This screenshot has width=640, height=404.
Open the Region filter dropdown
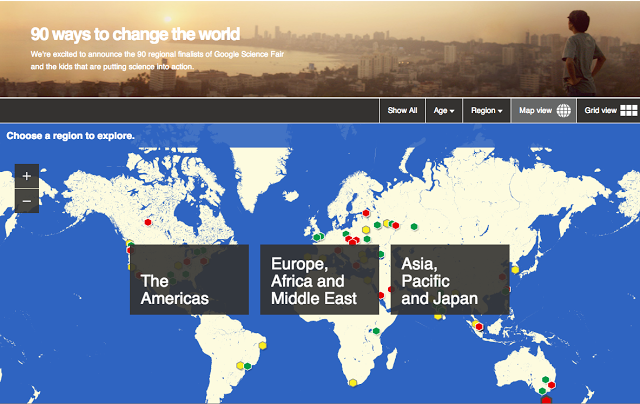pyautogui.click(x=487, y=110)
